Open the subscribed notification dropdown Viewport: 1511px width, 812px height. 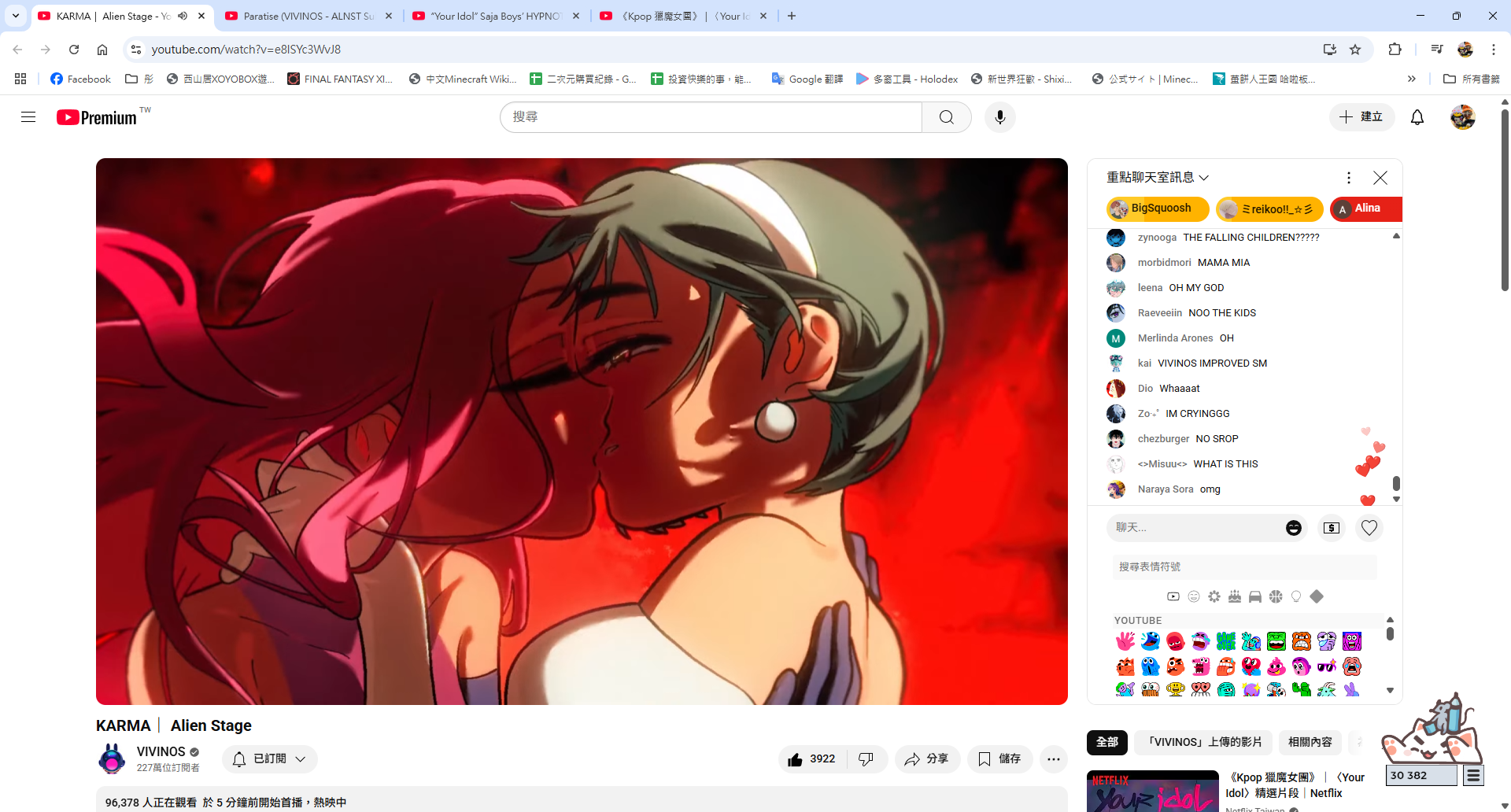(269, 759)
